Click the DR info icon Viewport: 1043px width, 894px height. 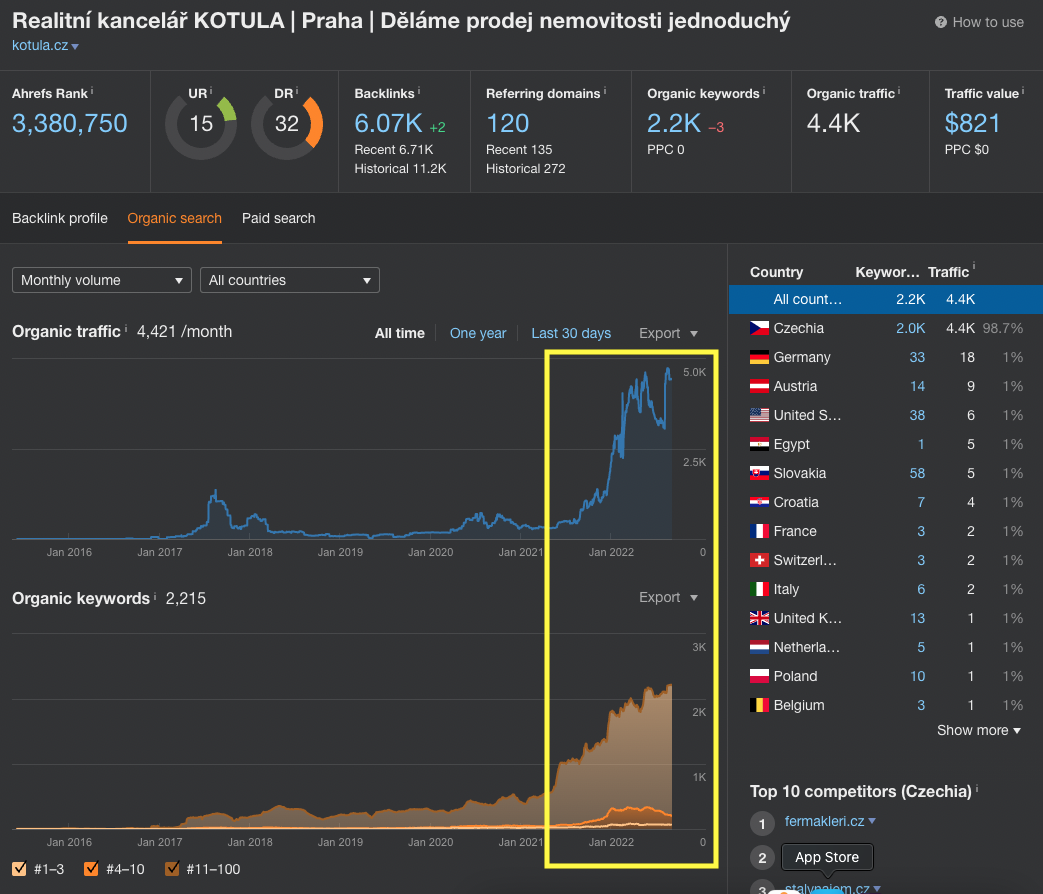click(x=297, y=90)
